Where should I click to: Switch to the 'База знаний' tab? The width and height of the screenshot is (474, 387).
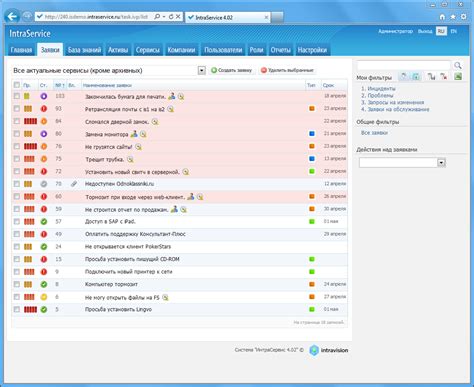pos(84,50)
